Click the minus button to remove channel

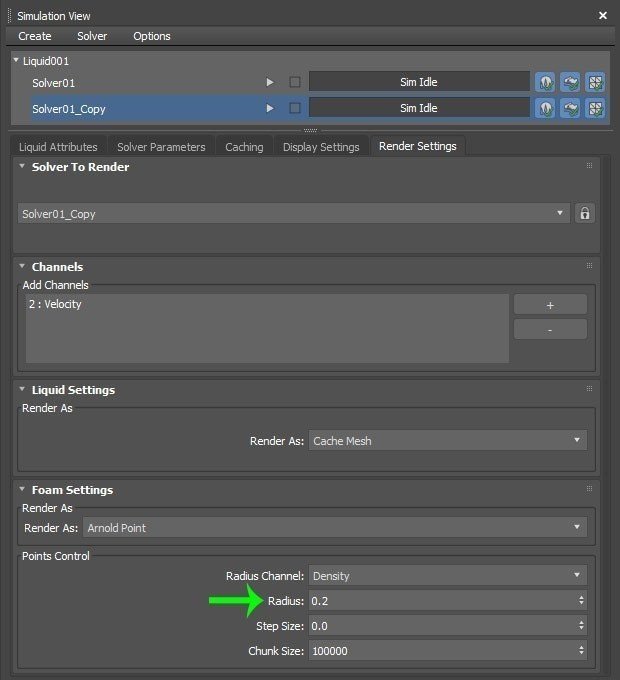click(x=550, y=330)
